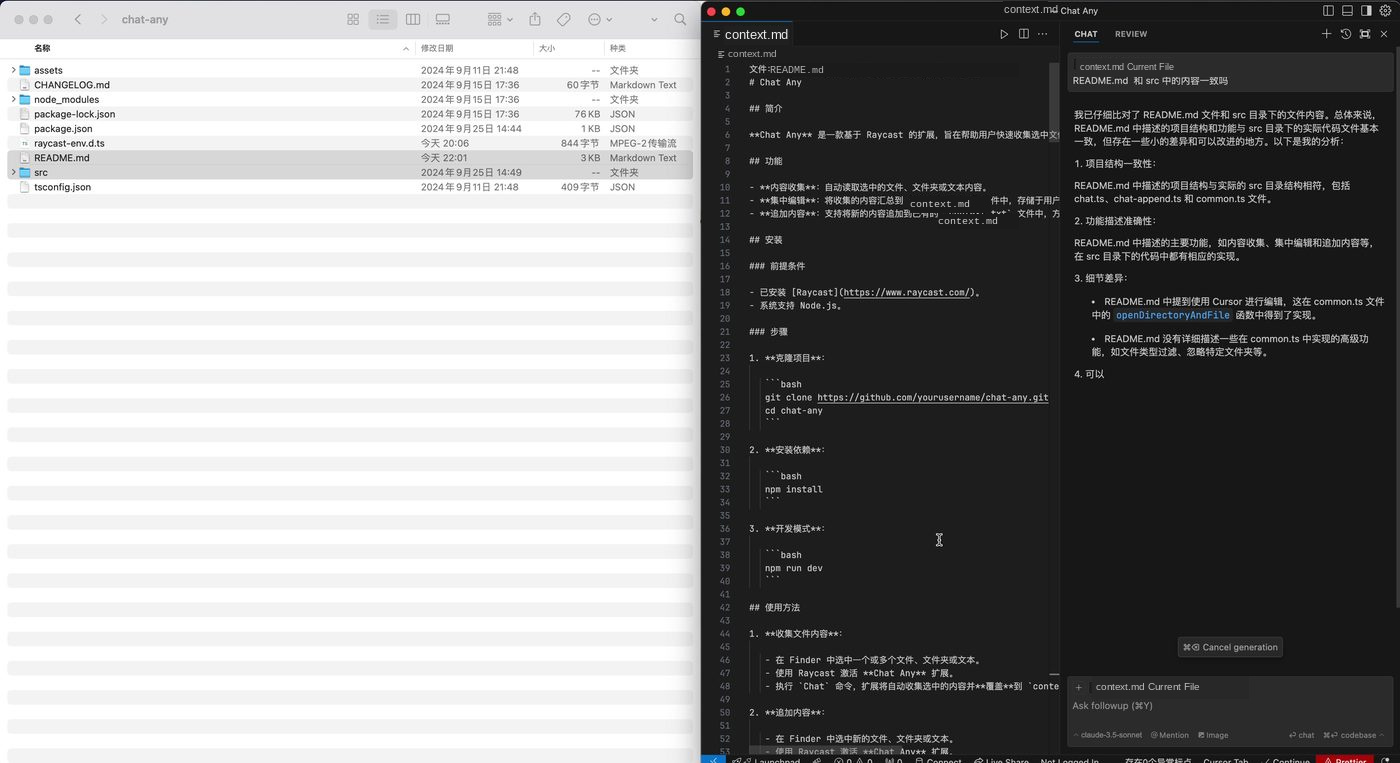Expand the node_modules folder in Finder
The height and width of the screenshot is (763, 1400).
point(13,99)
